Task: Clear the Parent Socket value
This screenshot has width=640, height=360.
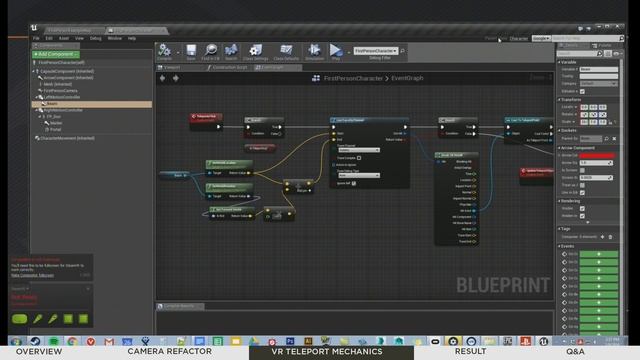Action: [614, 139]
